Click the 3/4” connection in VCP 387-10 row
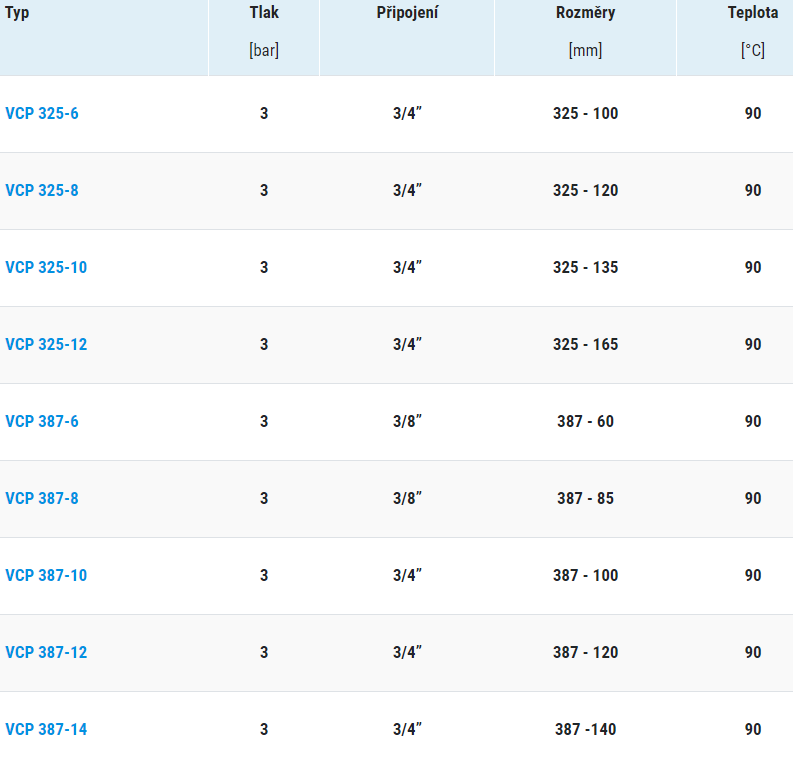 click(407, 575)
